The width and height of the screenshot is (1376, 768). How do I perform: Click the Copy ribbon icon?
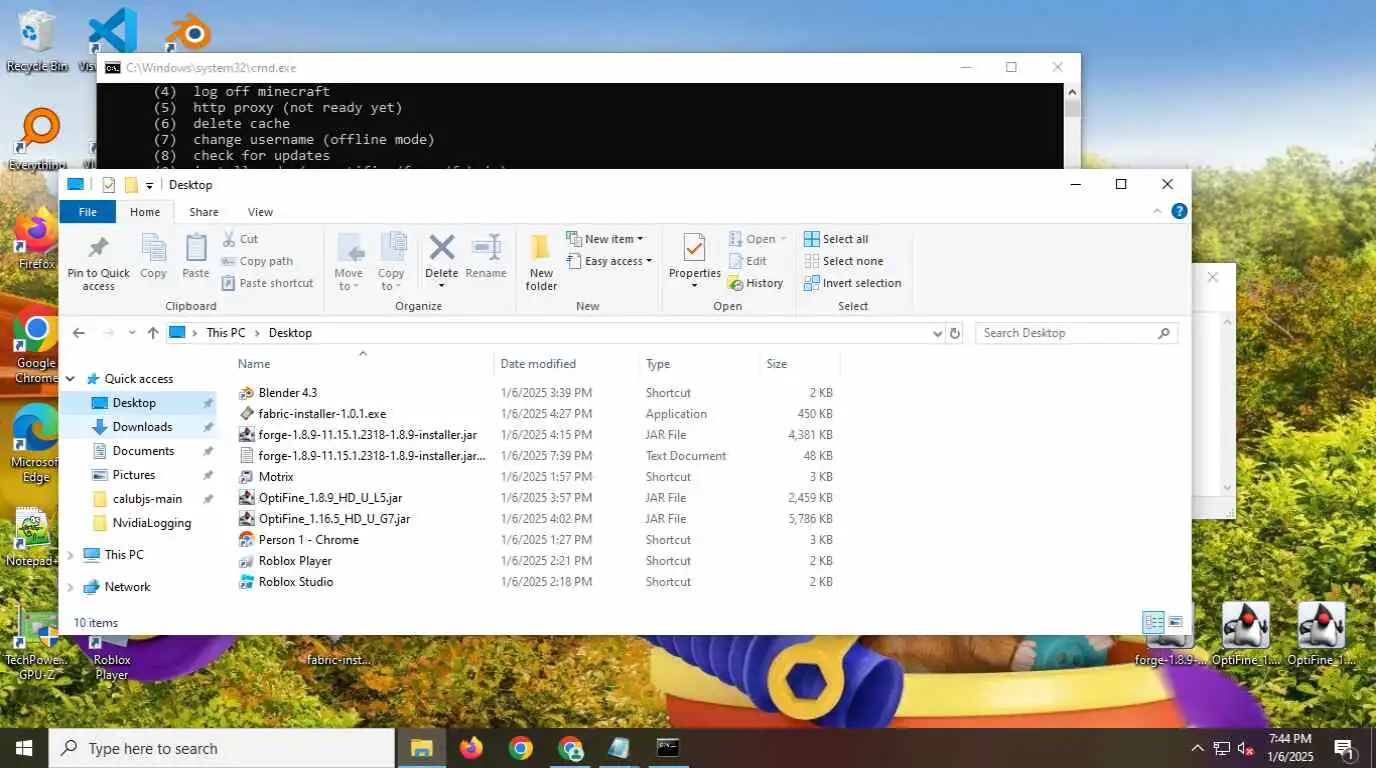click(153, 247)
